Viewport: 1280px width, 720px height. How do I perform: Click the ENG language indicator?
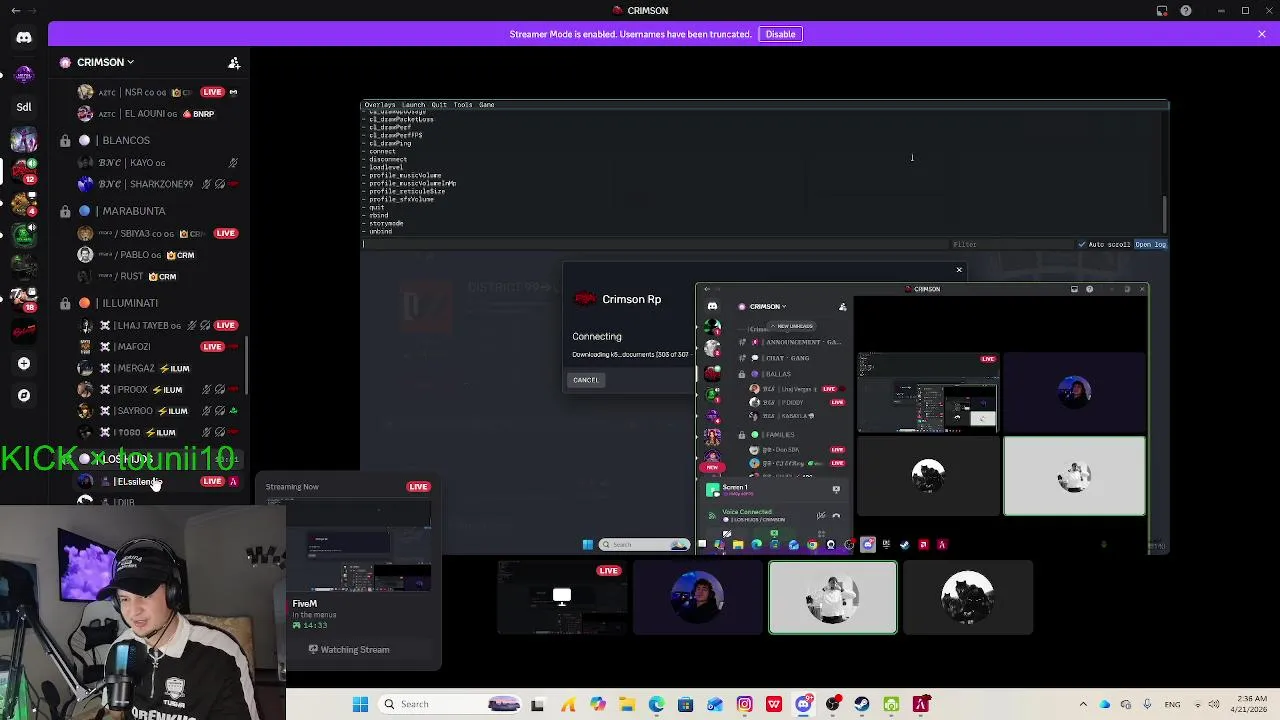[x=1173, y=704]
